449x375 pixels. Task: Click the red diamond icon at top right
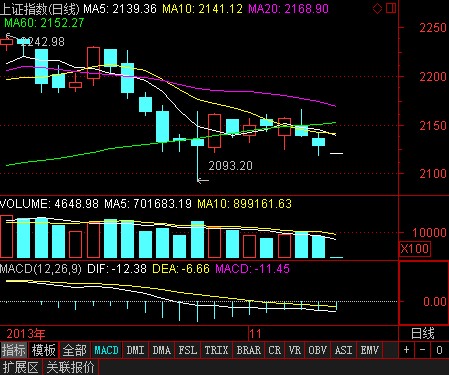pos(377,9)
